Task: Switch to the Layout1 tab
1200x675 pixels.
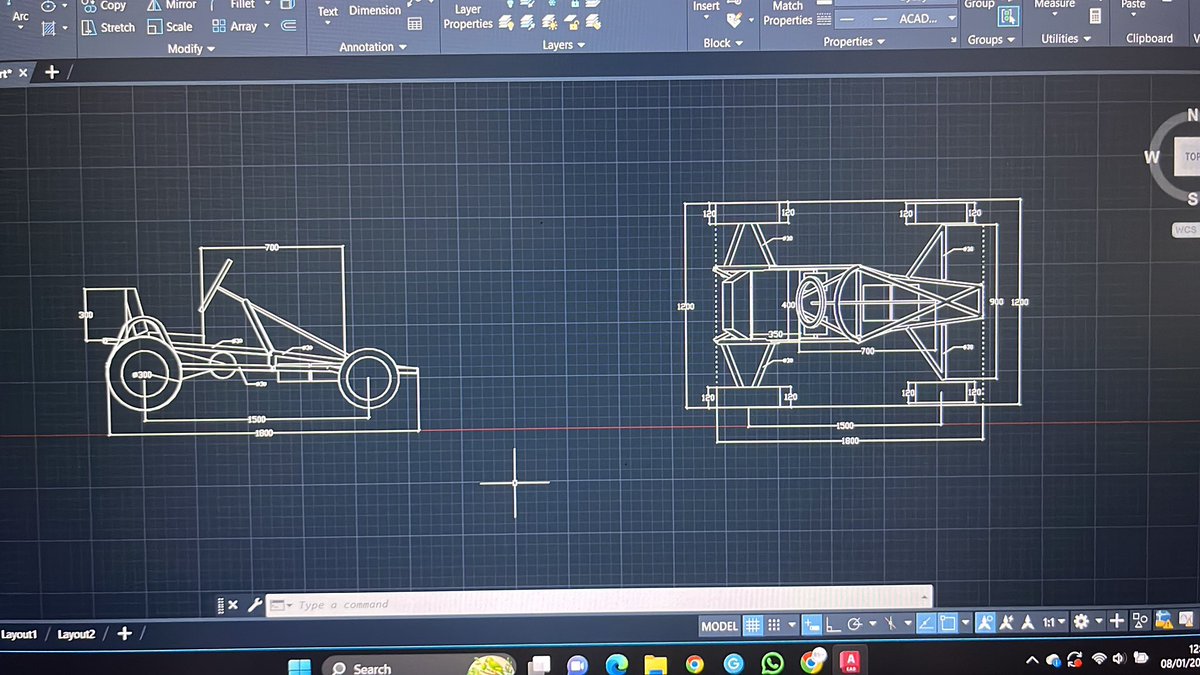Action: (19, 634)
